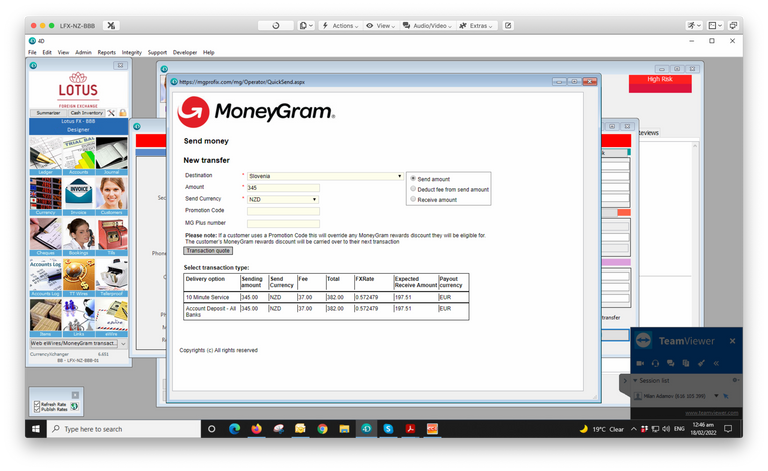Click the remote toolbar pencil note icon
The image size is (768, 471).
[x=508, y=25]
